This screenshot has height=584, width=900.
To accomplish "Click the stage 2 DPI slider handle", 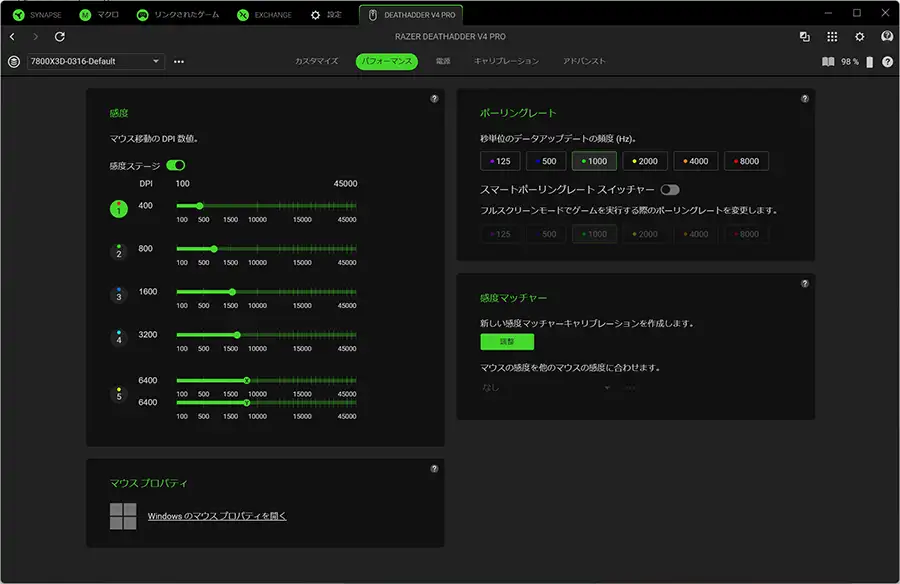I will [x=214, y=249].
